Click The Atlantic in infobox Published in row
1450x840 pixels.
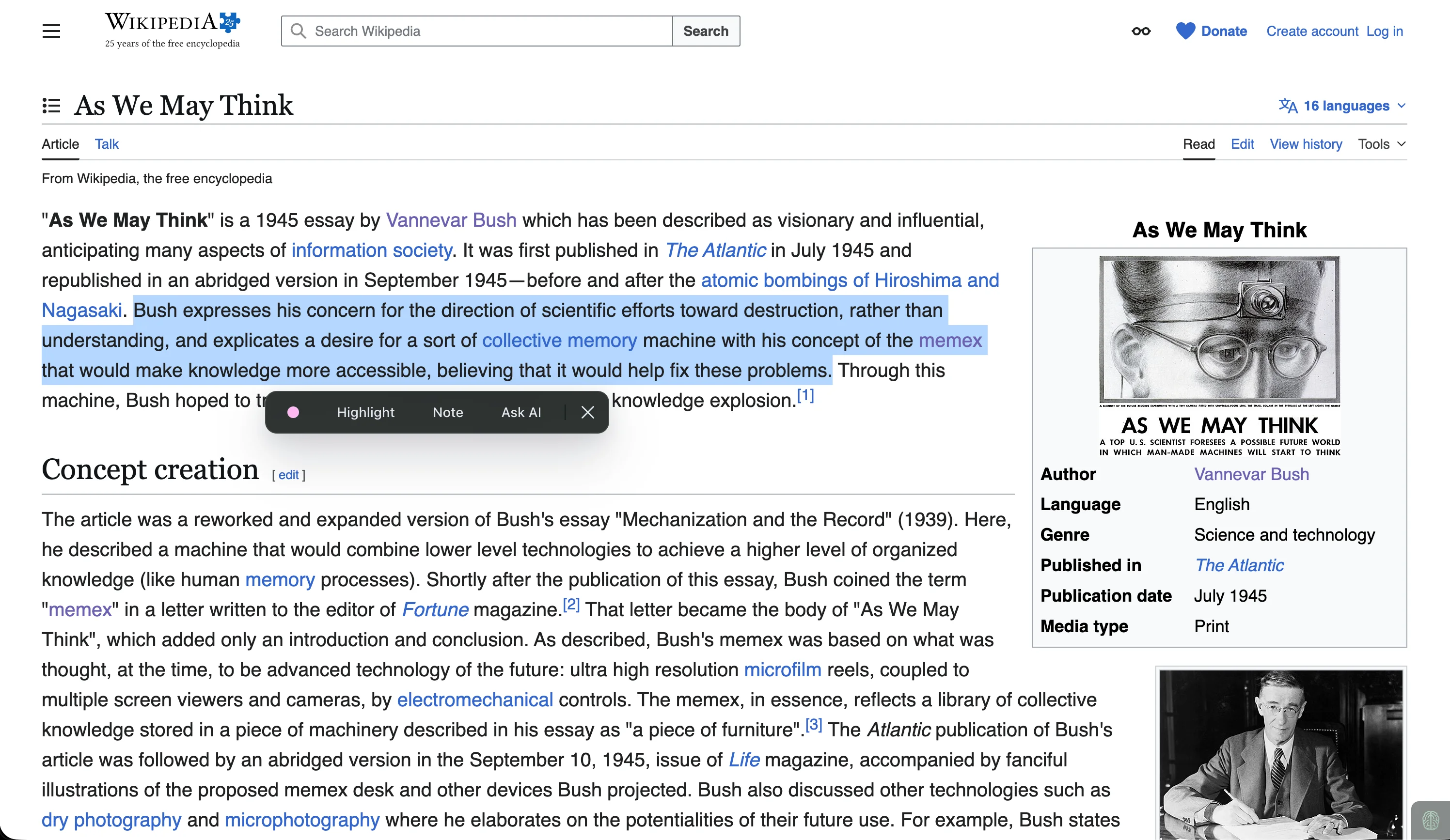(x=1239, y=565)
